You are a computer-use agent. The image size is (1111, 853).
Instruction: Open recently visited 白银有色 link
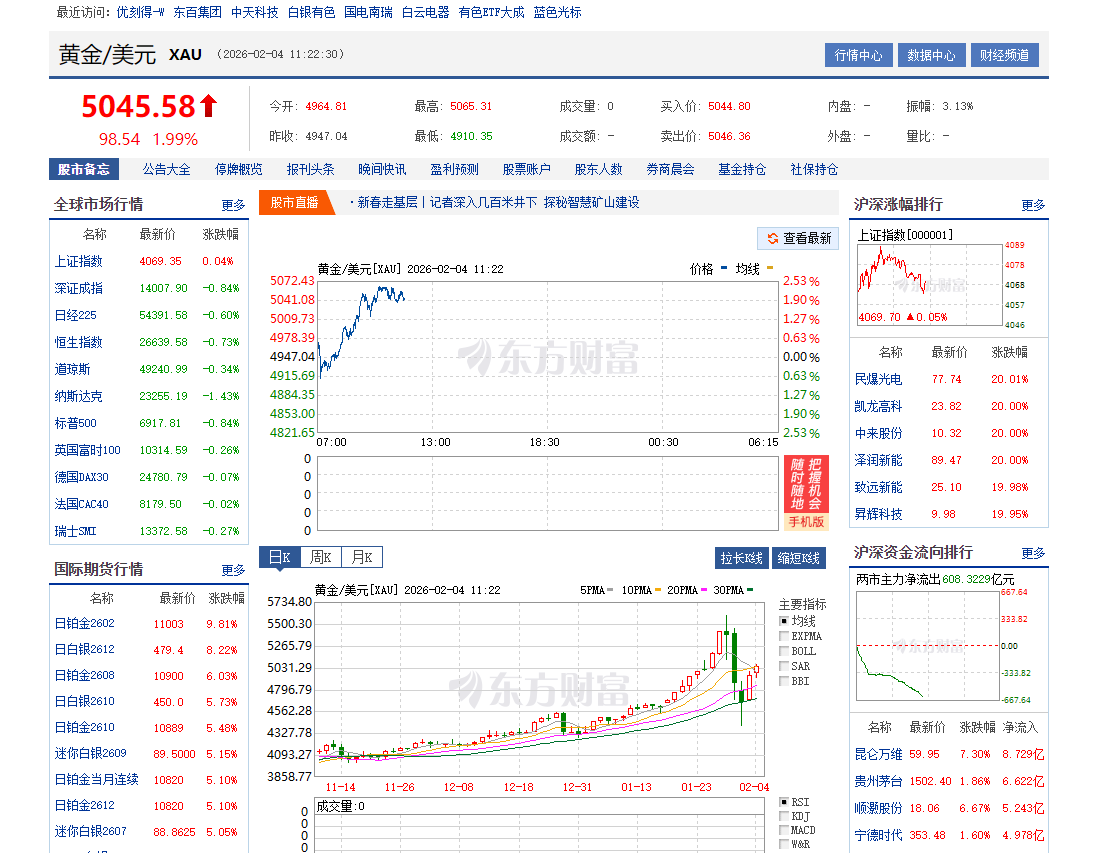(x=311, y=12)
